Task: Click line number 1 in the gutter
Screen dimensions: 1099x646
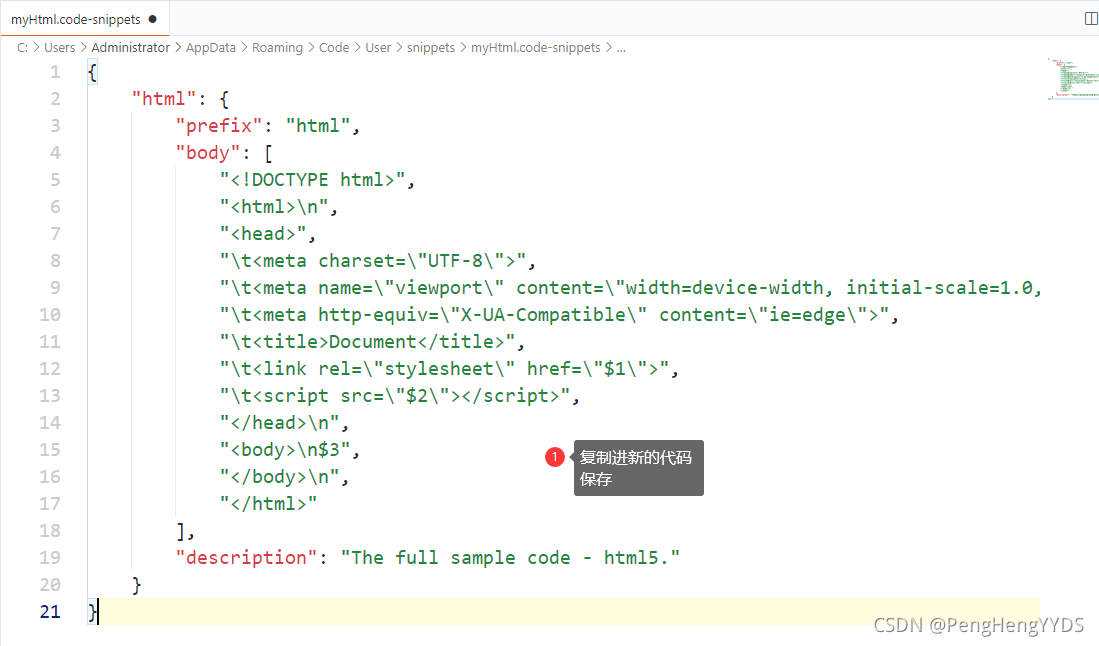Action: click(55, 72)
